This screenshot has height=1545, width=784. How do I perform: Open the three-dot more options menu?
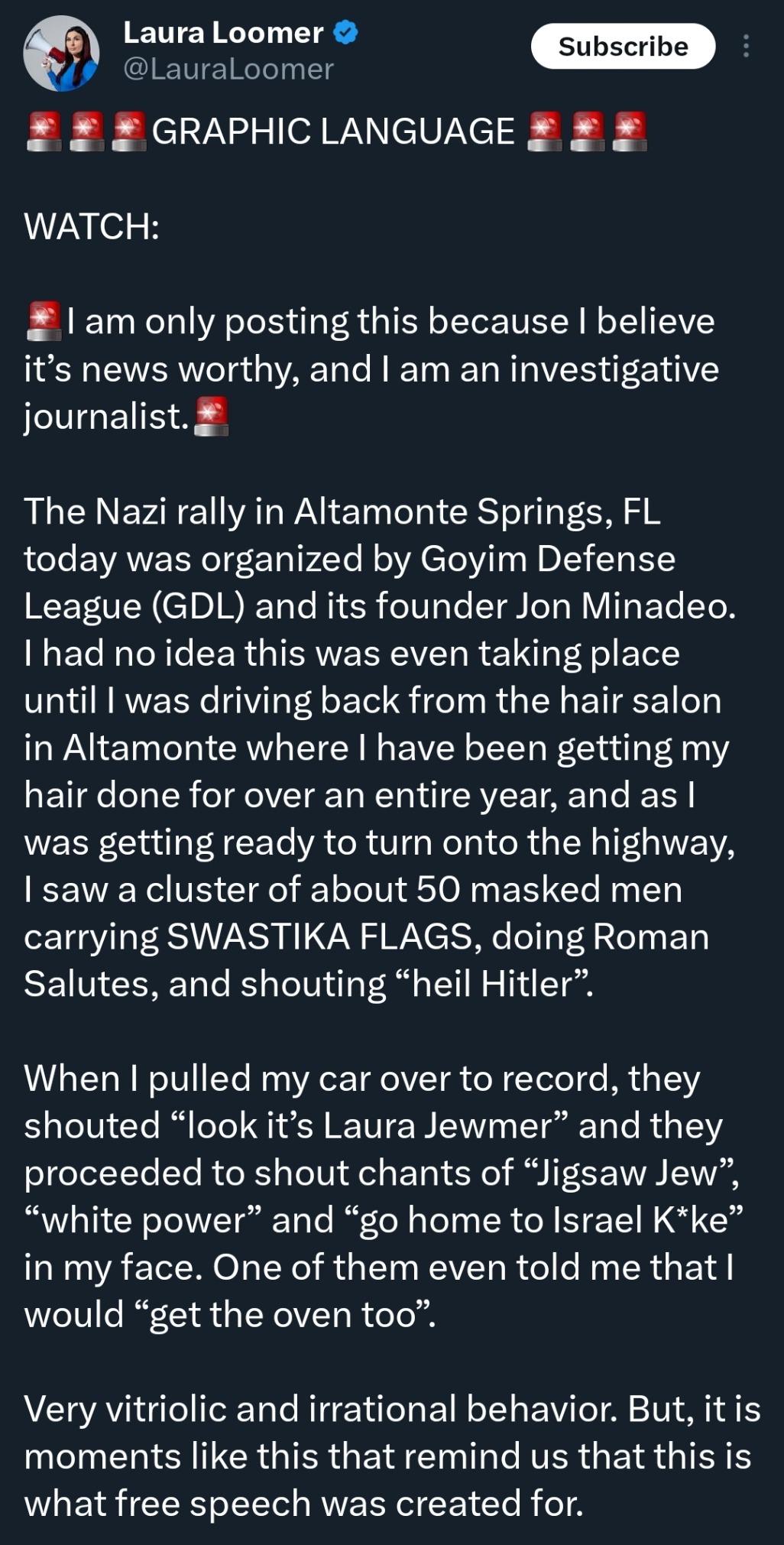[746, 47]
